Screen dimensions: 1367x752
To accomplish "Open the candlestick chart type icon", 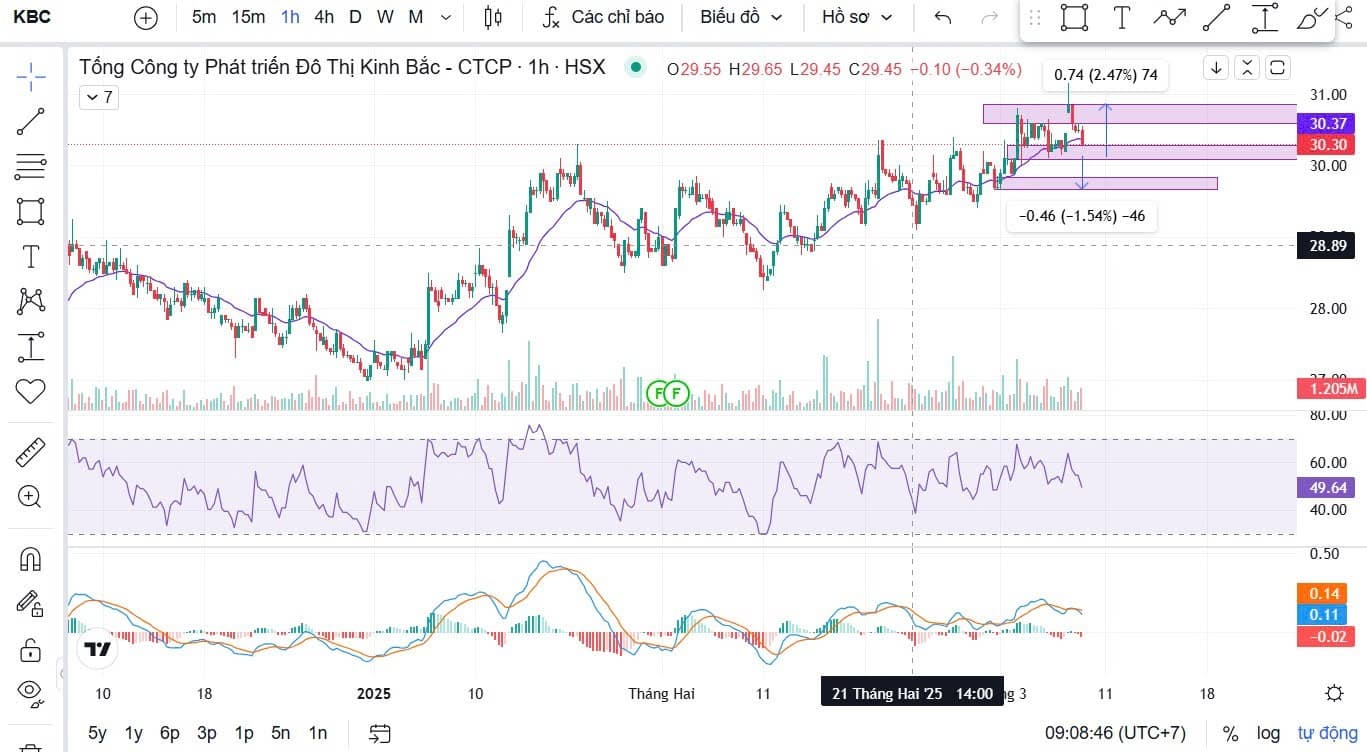I will click(x=492, y=18).
